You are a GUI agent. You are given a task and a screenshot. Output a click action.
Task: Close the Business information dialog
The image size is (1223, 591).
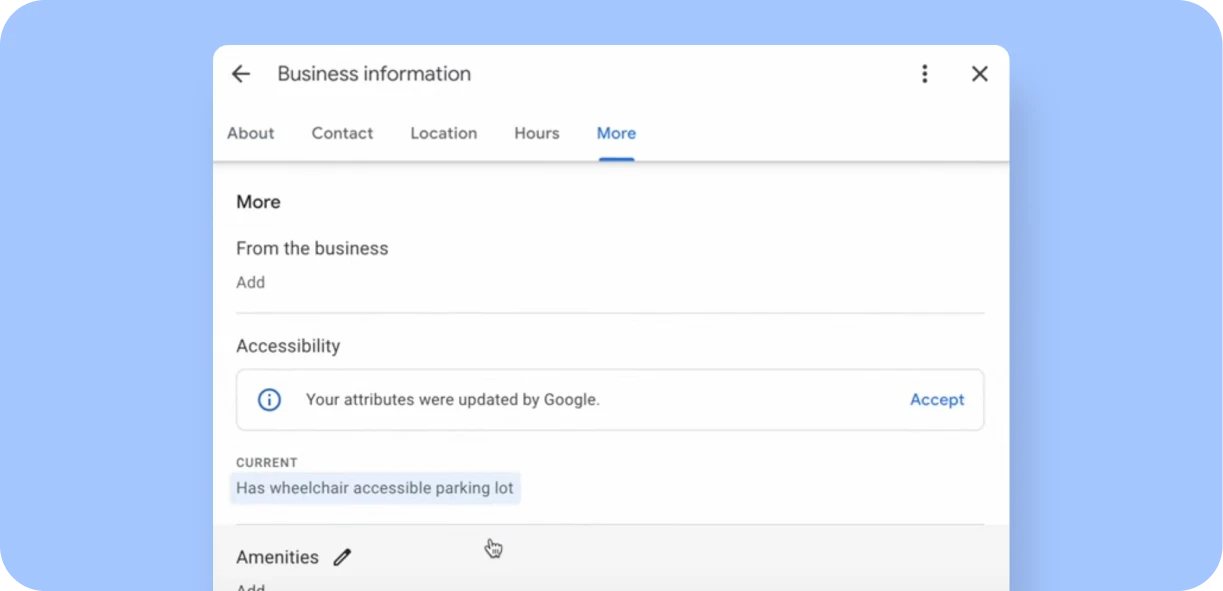979,73
